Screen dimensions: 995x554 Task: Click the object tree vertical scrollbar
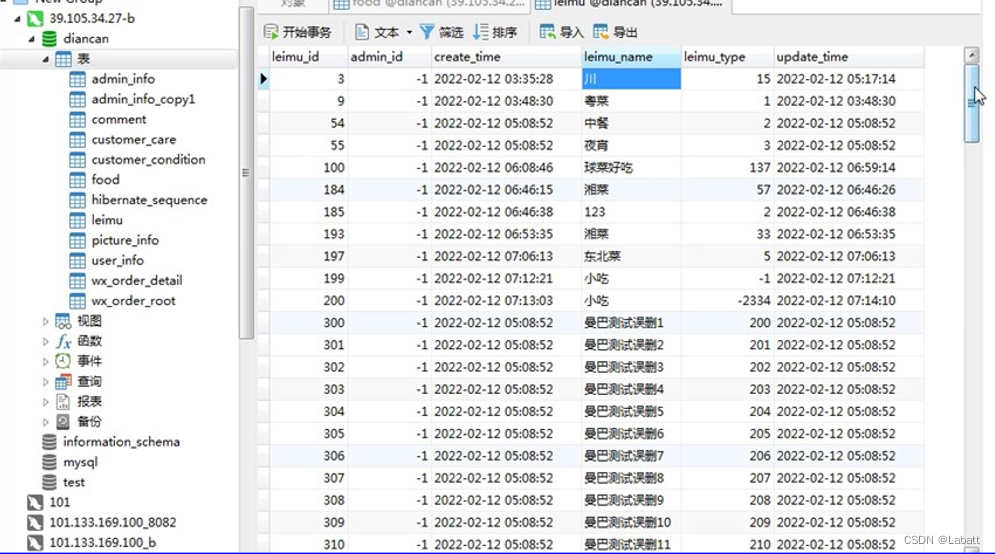pos(246,173)
